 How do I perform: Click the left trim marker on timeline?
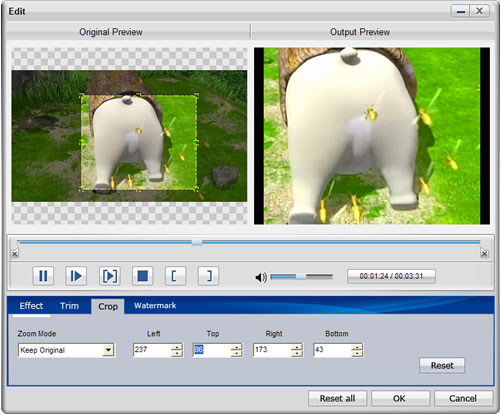(14, 254)
